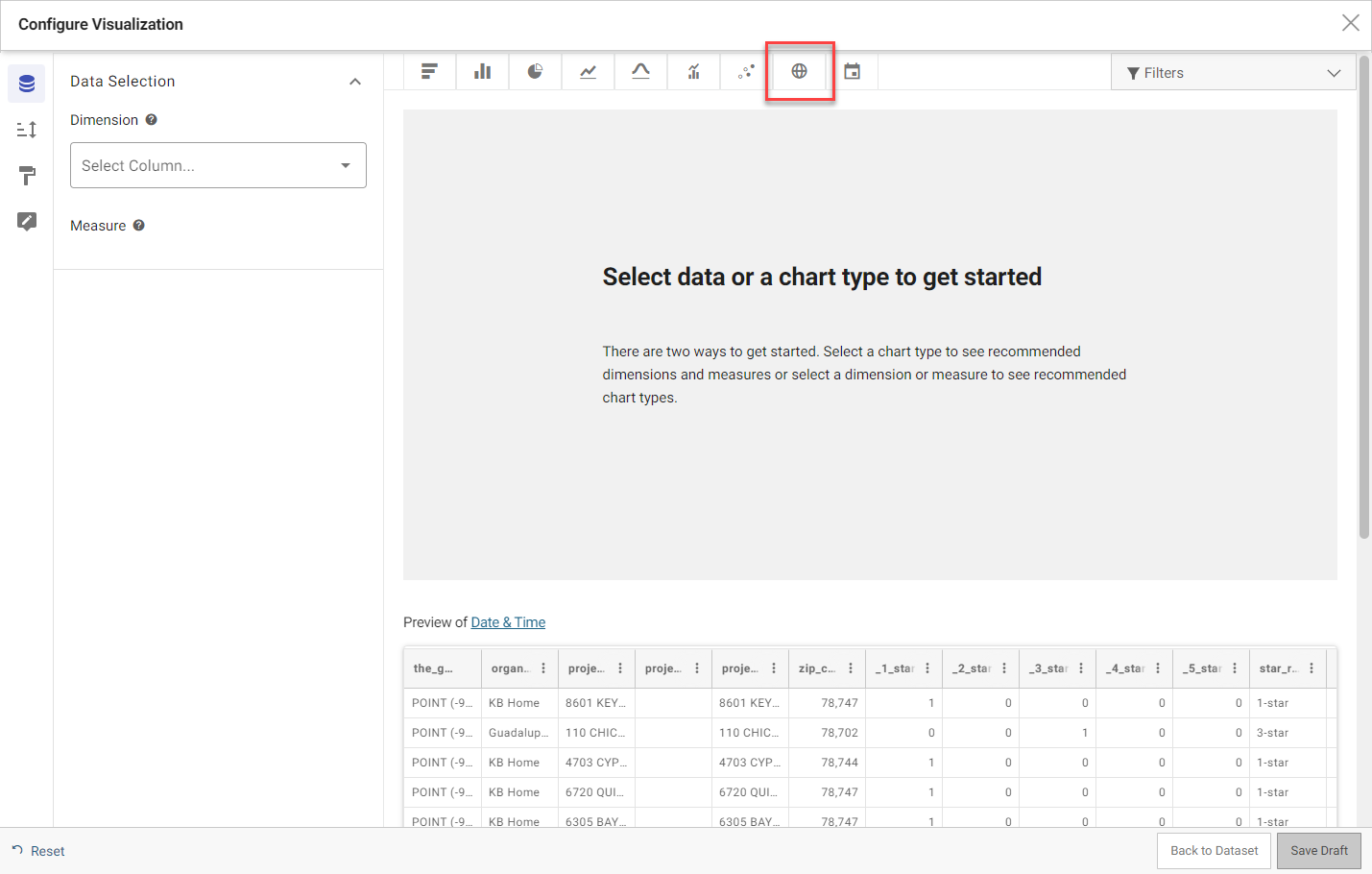The height and width of the screenshot is (874, 1372).
Task: Open the organ... column menu
Action: 543,668
